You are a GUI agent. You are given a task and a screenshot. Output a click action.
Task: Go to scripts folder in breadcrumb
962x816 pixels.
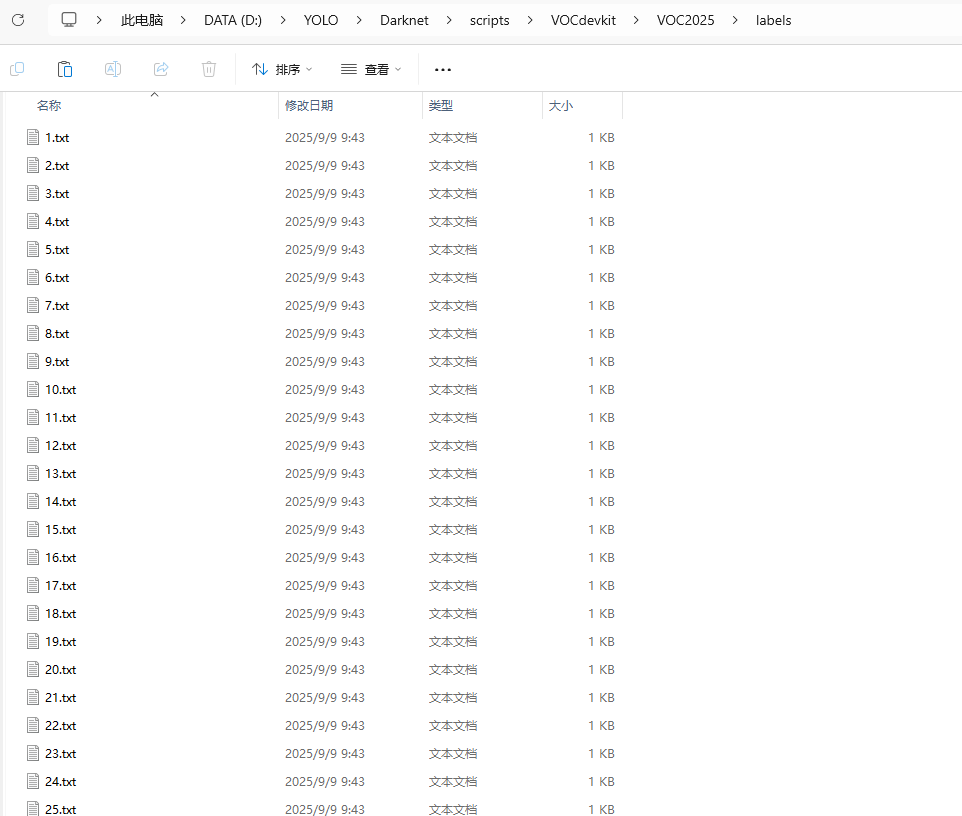(490, 20)
